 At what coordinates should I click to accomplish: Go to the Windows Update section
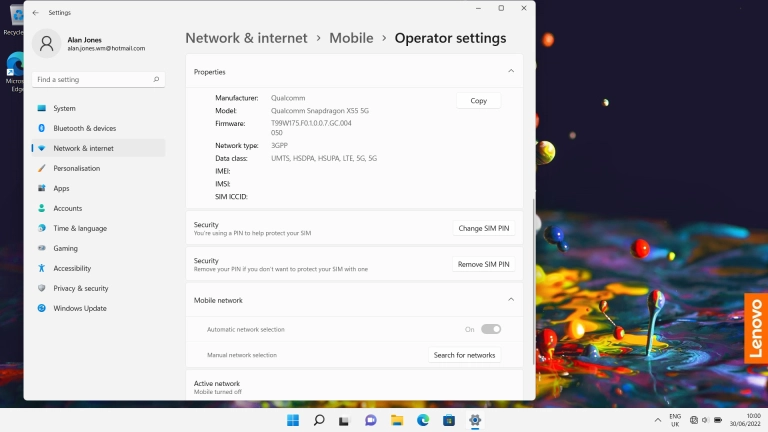[79, 308]
